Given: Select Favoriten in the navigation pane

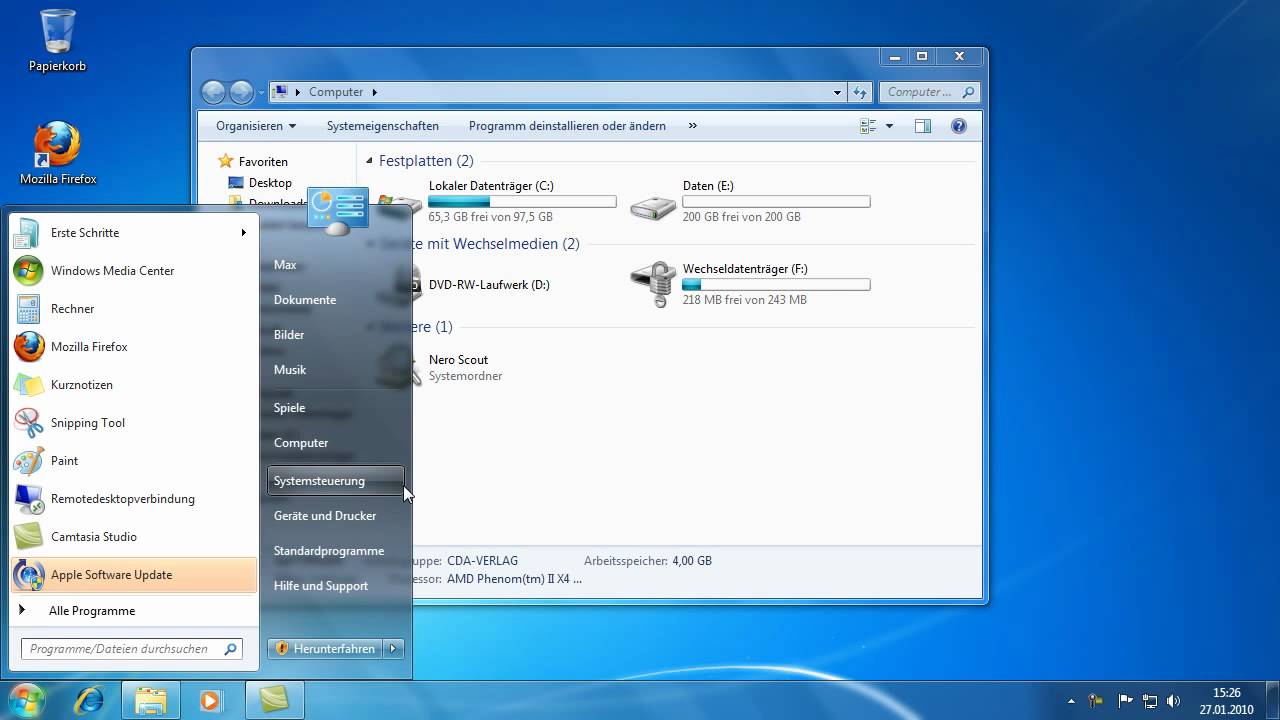Looking at the screenshot, I should [x=263, y=162].
